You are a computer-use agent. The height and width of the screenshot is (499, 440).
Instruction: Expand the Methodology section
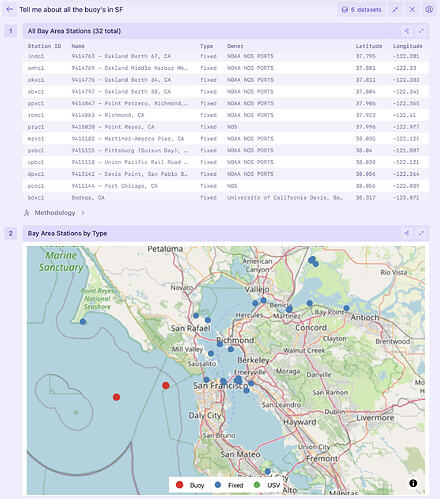click(x=54, y=213)
